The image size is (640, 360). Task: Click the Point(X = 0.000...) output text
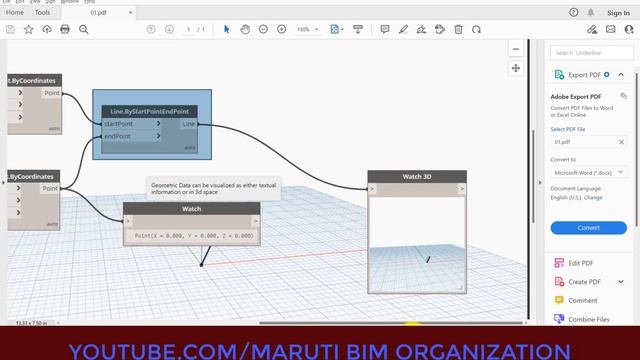(194, 236)
